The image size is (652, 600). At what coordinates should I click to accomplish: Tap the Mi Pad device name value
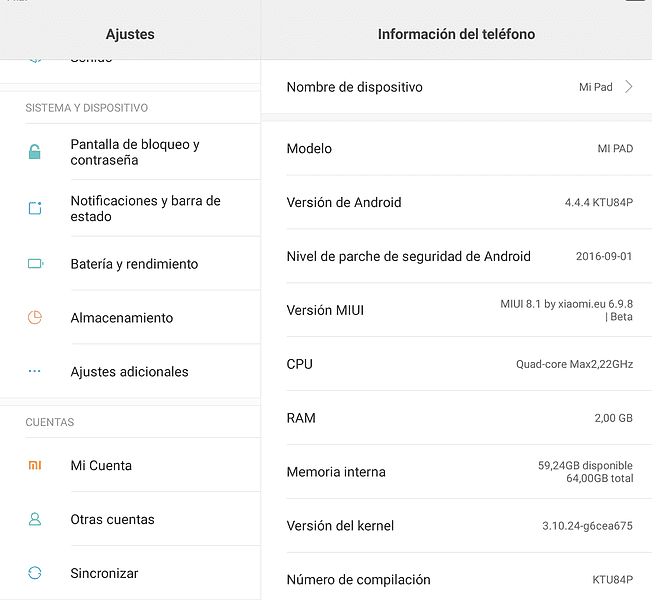[595, 87]
